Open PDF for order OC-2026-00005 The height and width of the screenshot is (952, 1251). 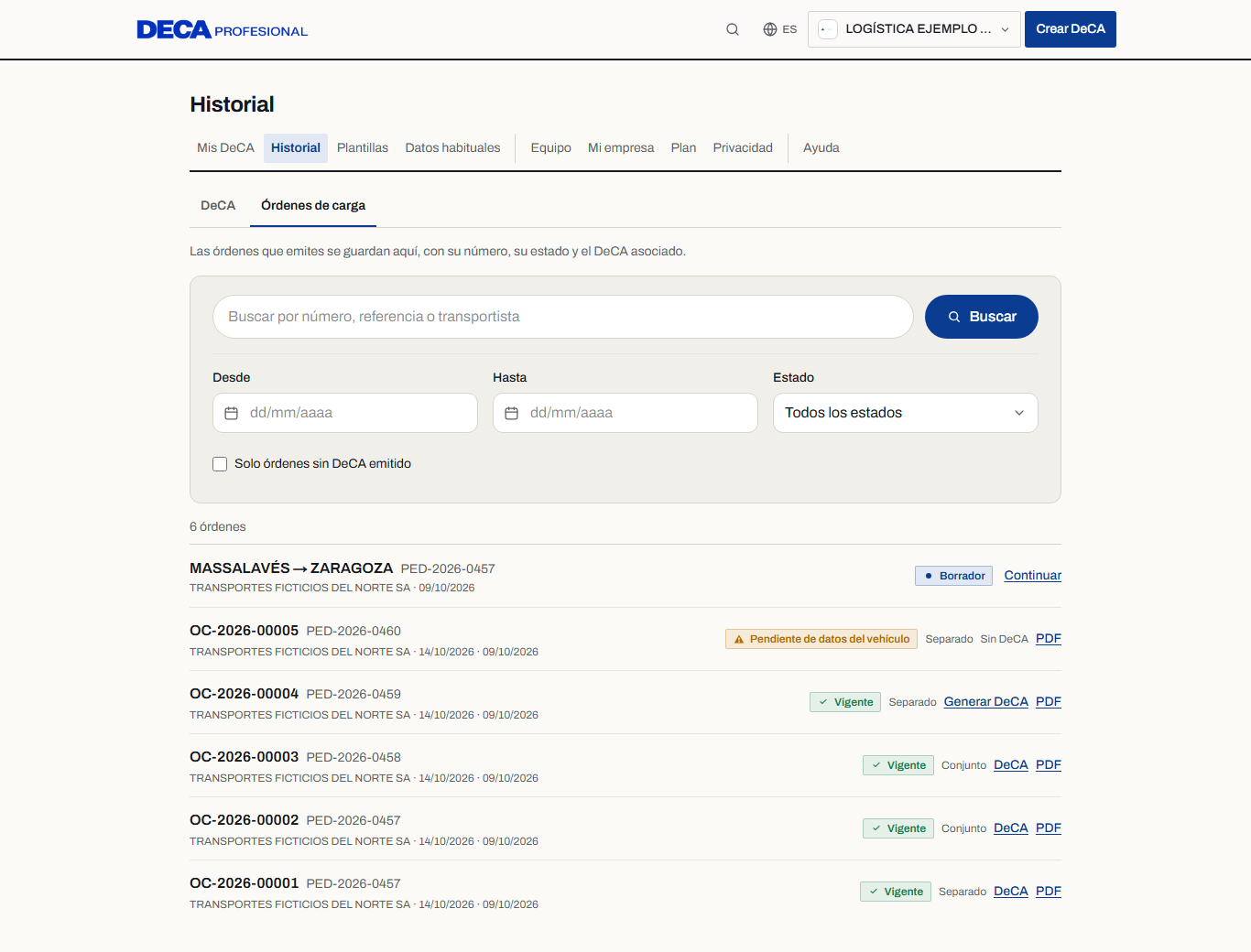(1049, 639)
